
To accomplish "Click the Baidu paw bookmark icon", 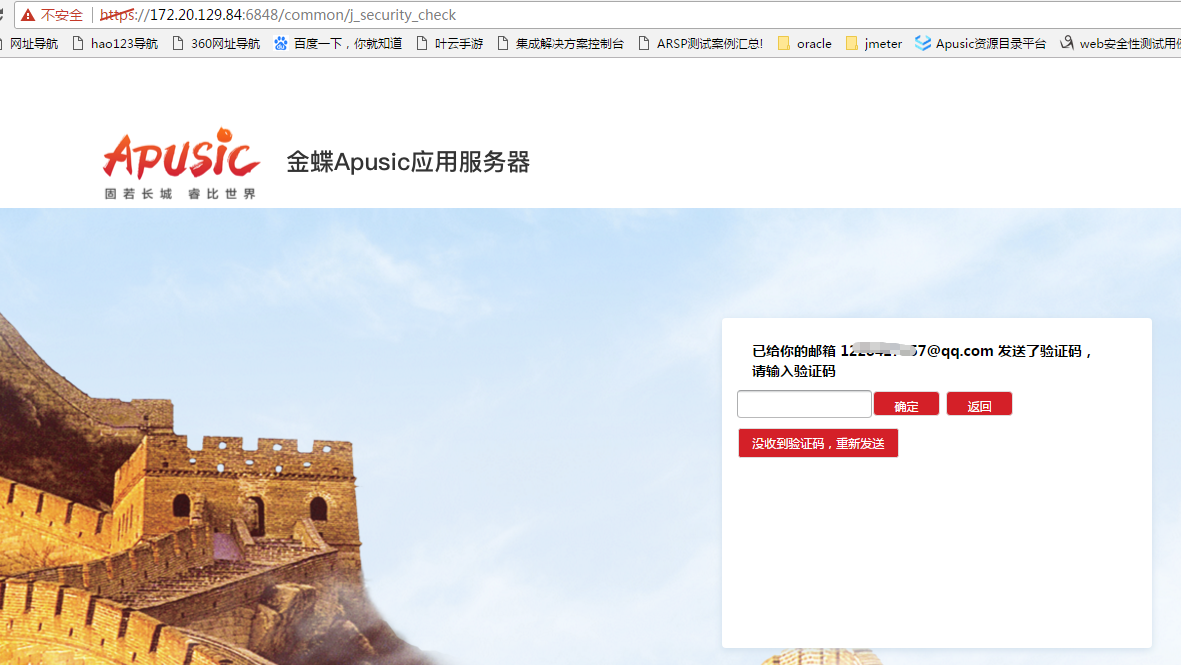I will pyautogui.click(x=281, y=44).
